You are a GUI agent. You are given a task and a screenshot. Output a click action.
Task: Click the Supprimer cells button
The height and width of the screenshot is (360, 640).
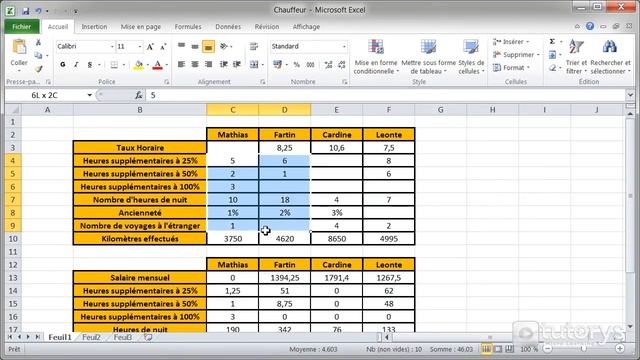(x=516, y=55)
